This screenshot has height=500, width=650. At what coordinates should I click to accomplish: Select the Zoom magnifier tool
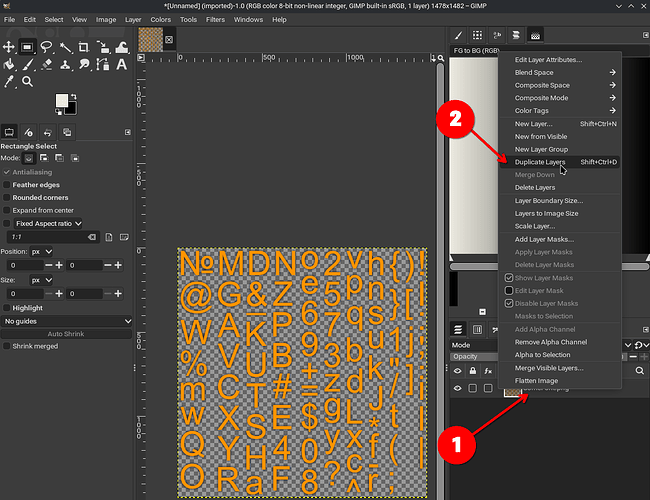27,82
